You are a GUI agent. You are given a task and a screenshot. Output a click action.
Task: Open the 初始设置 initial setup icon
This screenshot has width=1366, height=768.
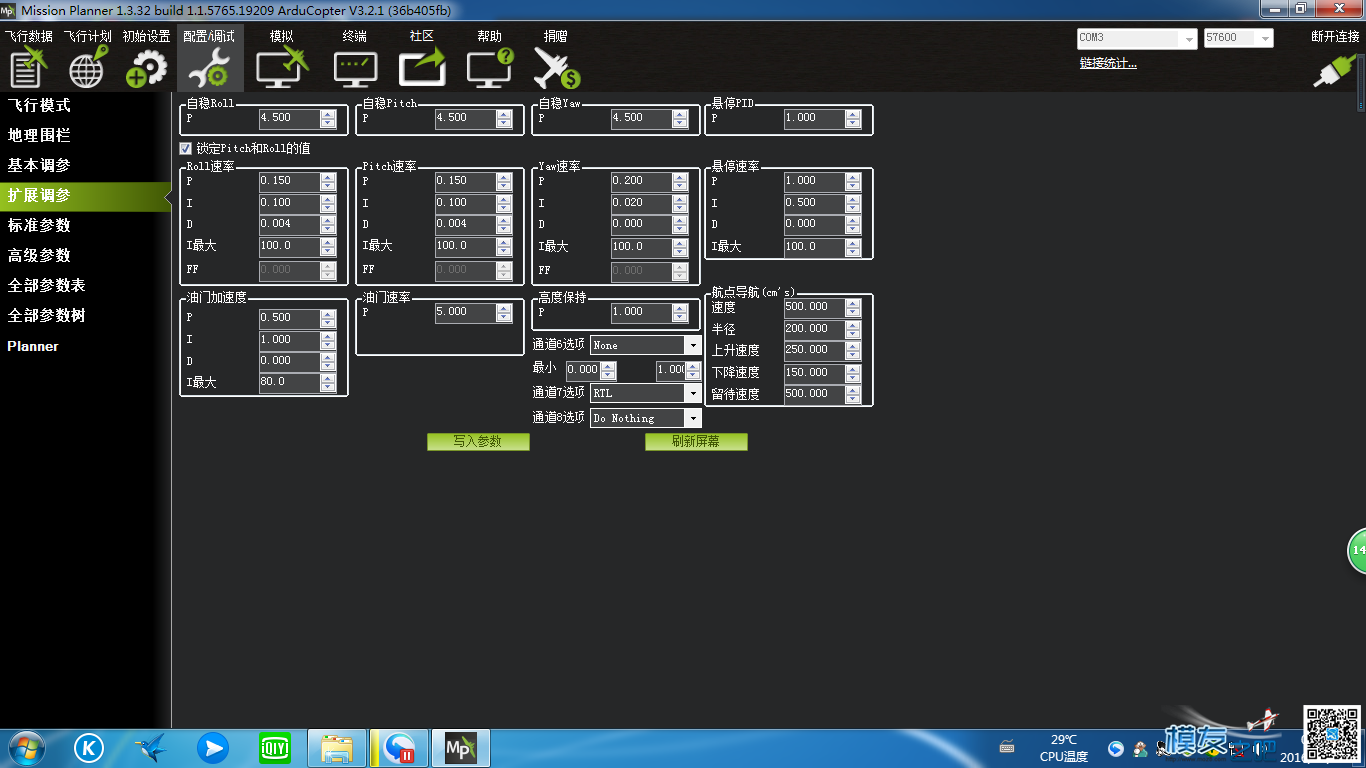click(x=146, y=67)
